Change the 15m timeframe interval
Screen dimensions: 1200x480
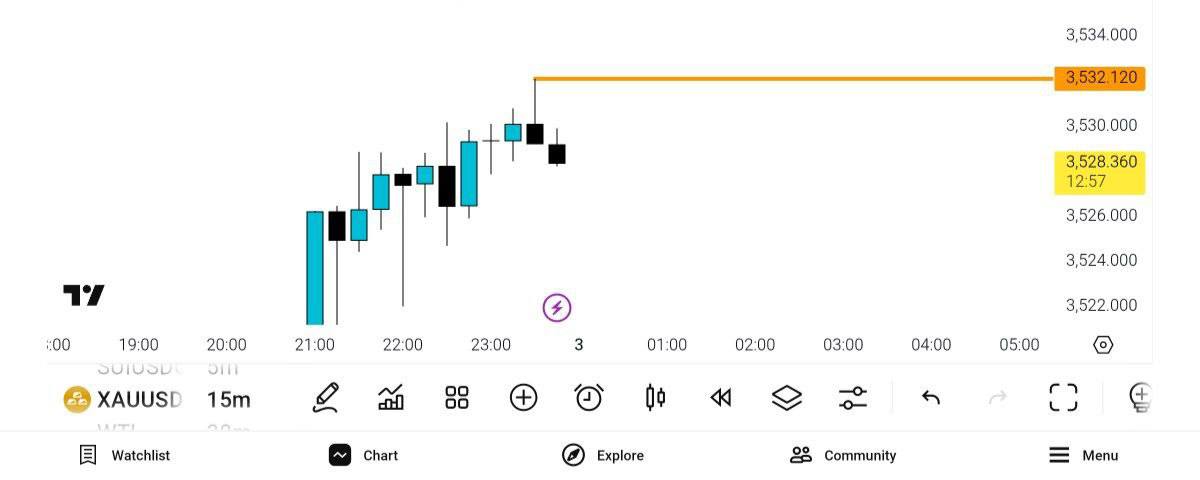[x=228, y=400]
